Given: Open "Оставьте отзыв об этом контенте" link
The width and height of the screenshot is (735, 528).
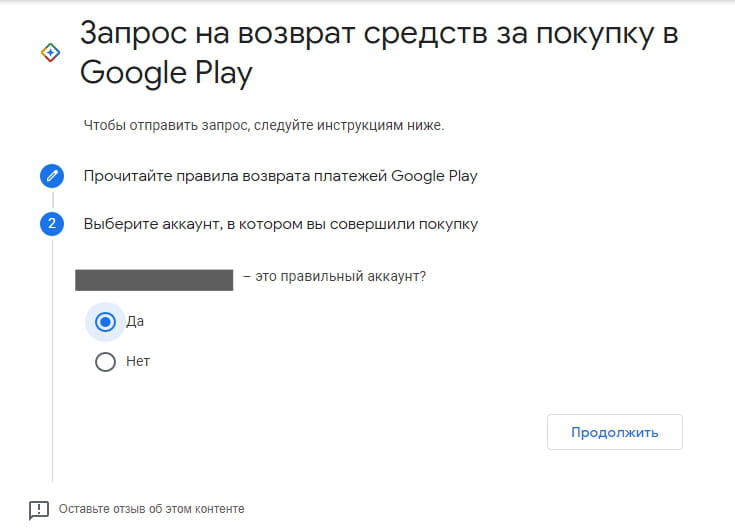Looking at the screenshot, I should tap(151, 509).
